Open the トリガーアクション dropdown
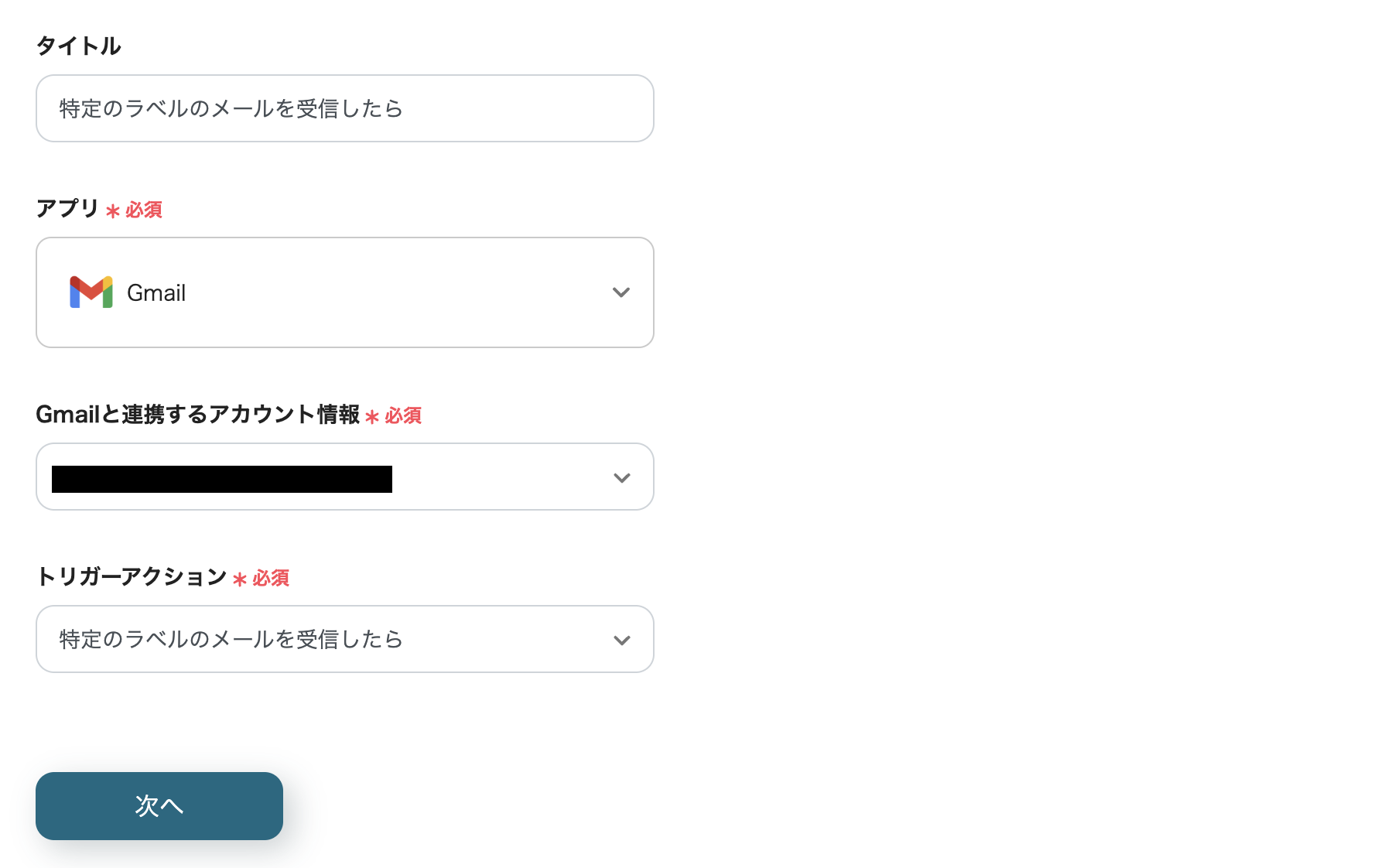The height and width of the screenshot is (868, 1388). (344, 640)
